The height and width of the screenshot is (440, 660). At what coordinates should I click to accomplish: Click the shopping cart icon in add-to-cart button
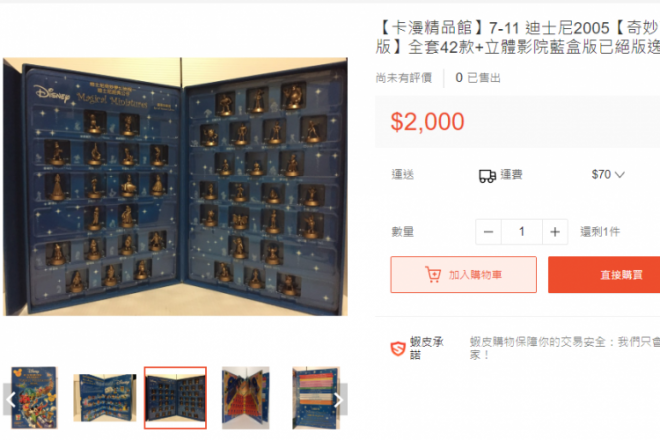pos(433,275)
